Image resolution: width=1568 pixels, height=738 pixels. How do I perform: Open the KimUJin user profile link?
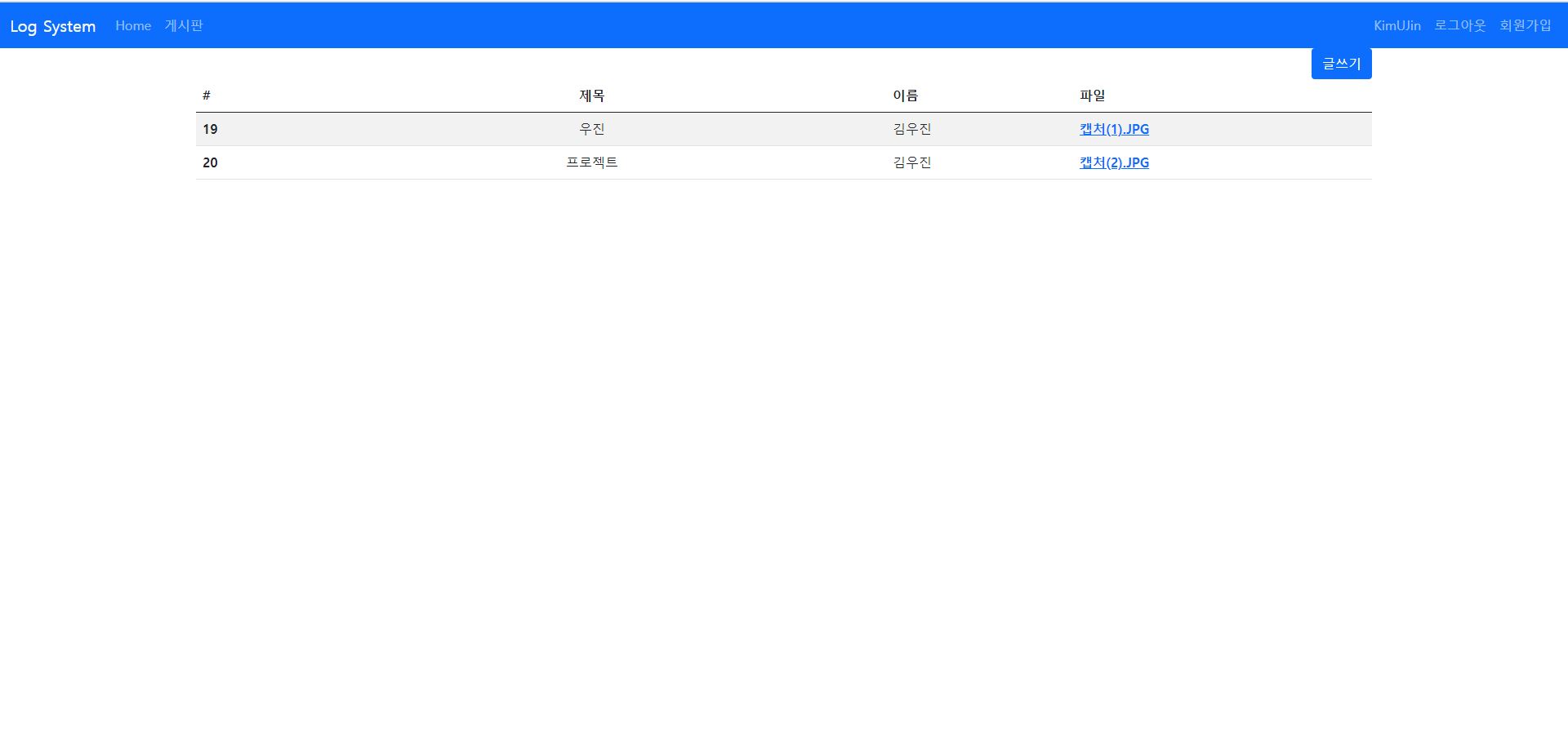[1396, 26]
